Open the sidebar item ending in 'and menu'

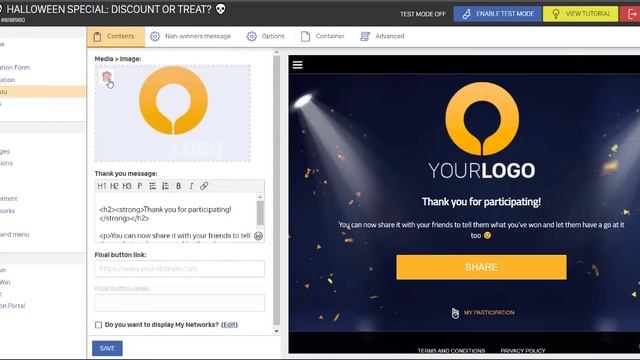tap(15, 235)
